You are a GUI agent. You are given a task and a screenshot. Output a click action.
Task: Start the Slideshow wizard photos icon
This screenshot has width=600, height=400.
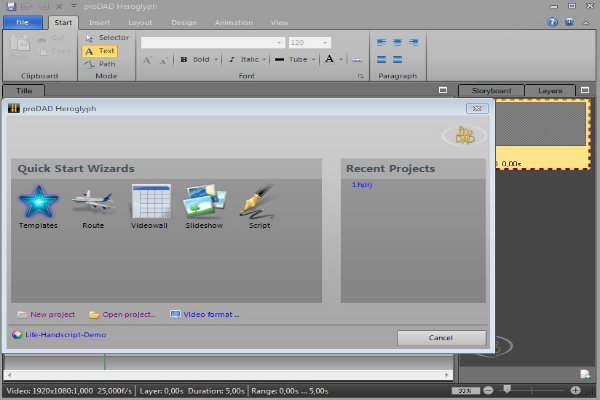tap(204, 201)
